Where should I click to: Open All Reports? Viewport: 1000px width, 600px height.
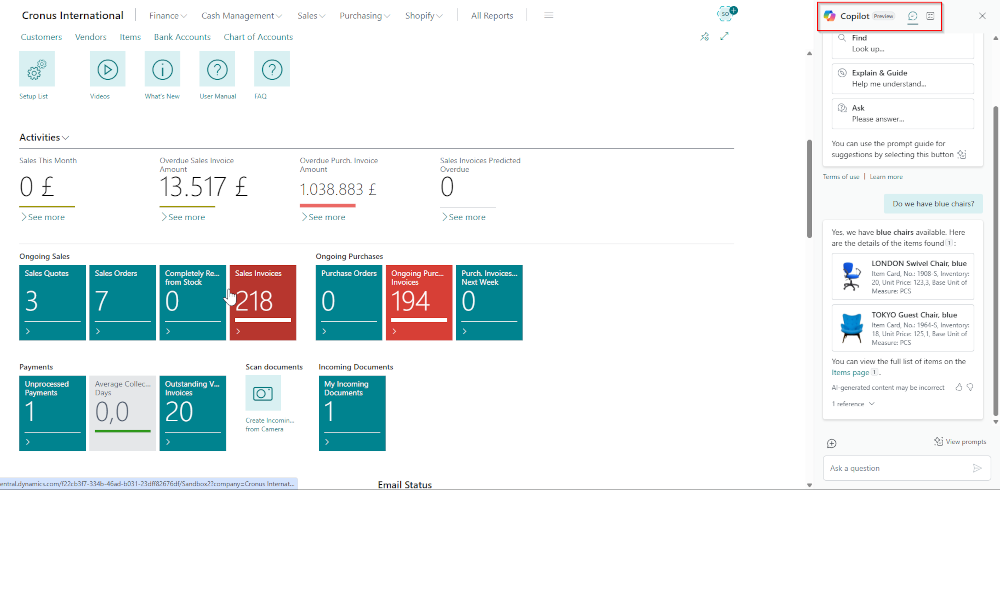pos(492,15)
